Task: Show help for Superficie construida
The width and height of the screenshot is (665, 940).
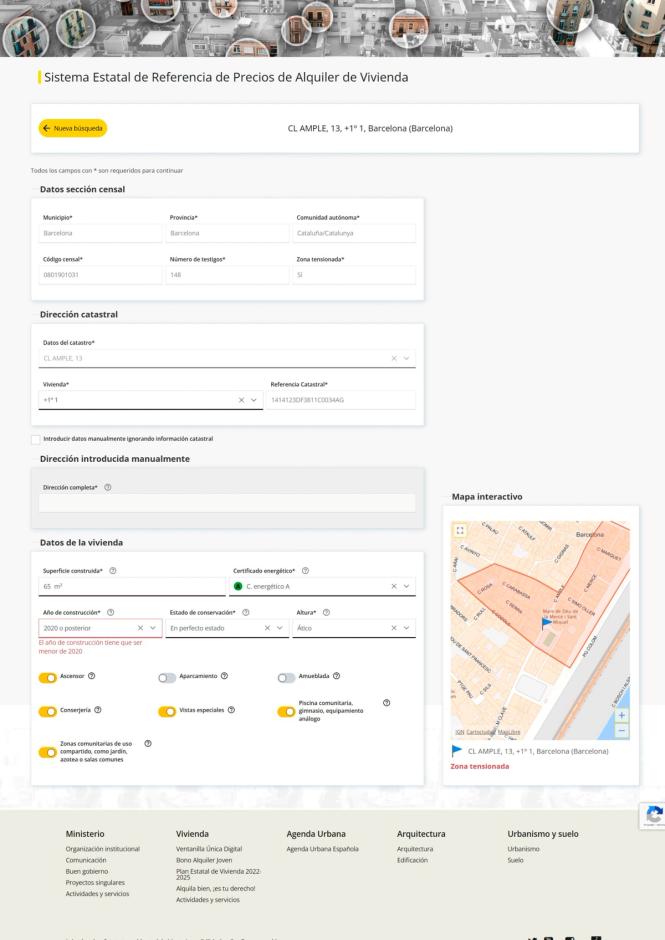Action: pos(113,571)
